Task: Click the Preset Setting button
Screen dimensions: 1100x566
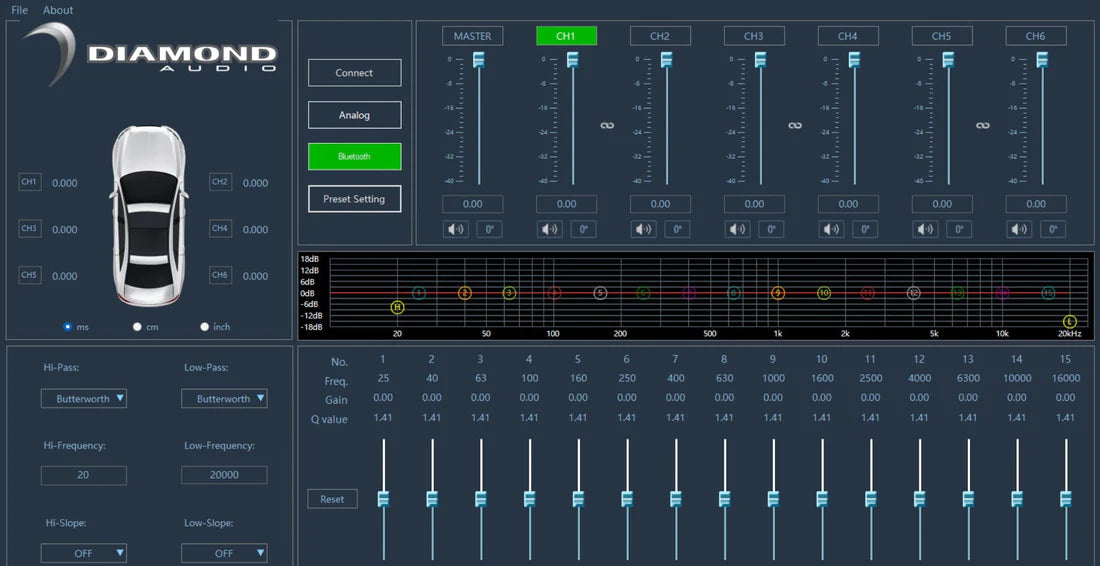Action: (x=354, y=199)
